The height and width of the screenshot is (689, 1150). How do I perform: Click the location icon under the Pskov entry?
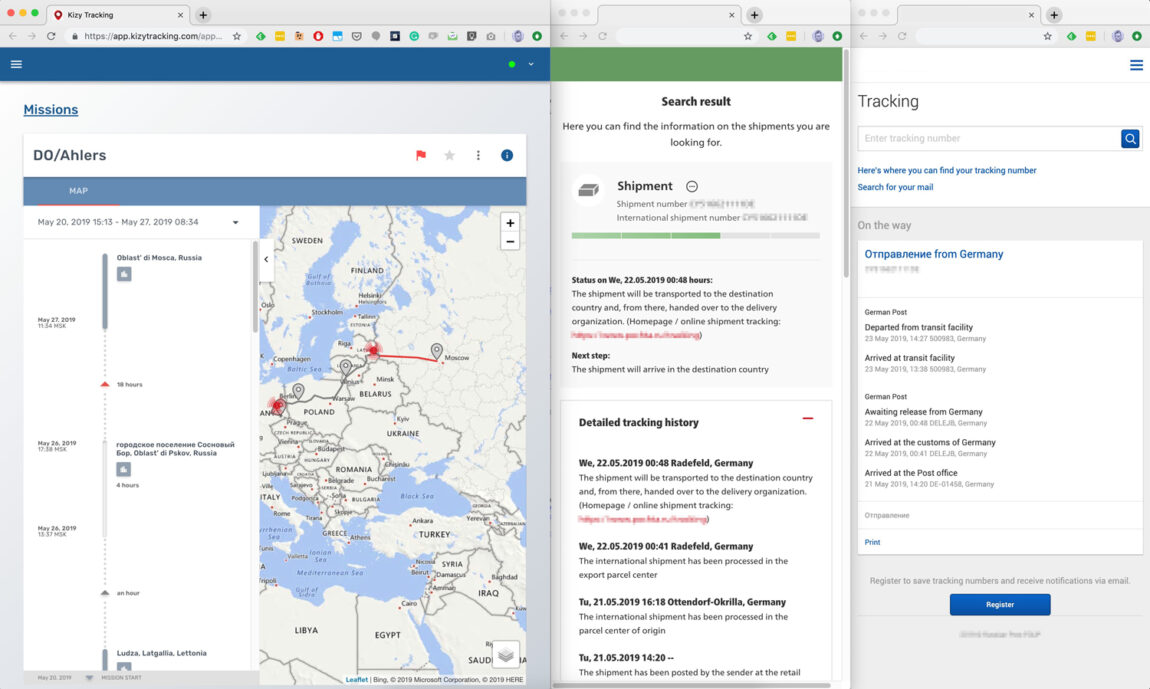pyautogui.click(x=124, y=470)
